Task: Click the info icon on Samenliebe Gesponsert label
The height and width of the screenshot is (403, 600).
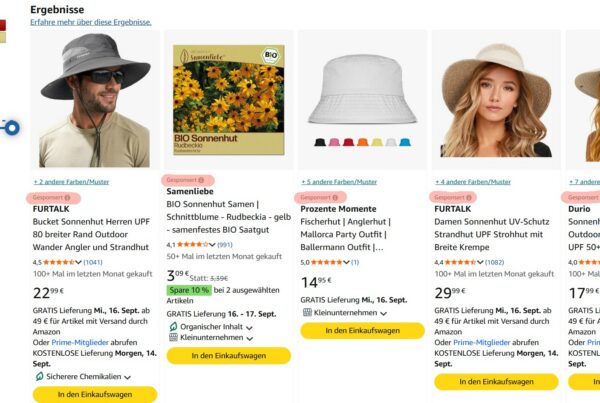Action: click(x=201, y=180)
